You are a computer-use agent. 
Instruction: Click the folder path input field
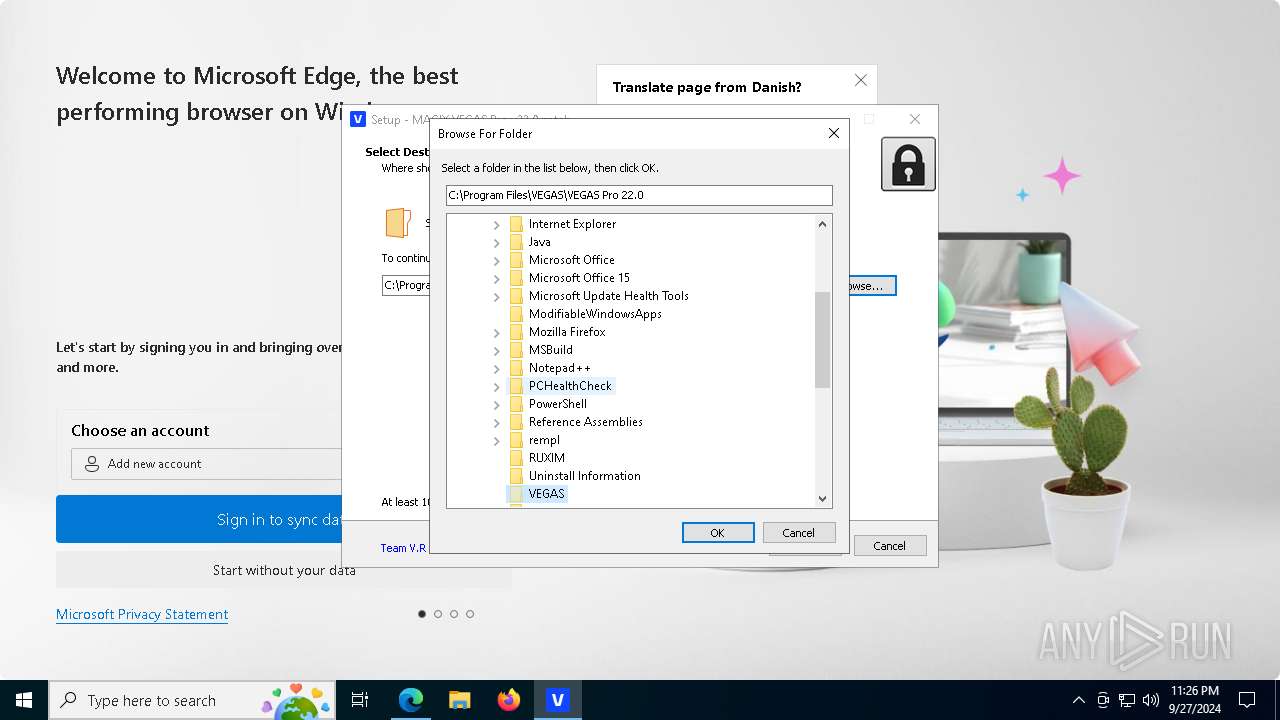pyautogui.click(x=639, y=196)
